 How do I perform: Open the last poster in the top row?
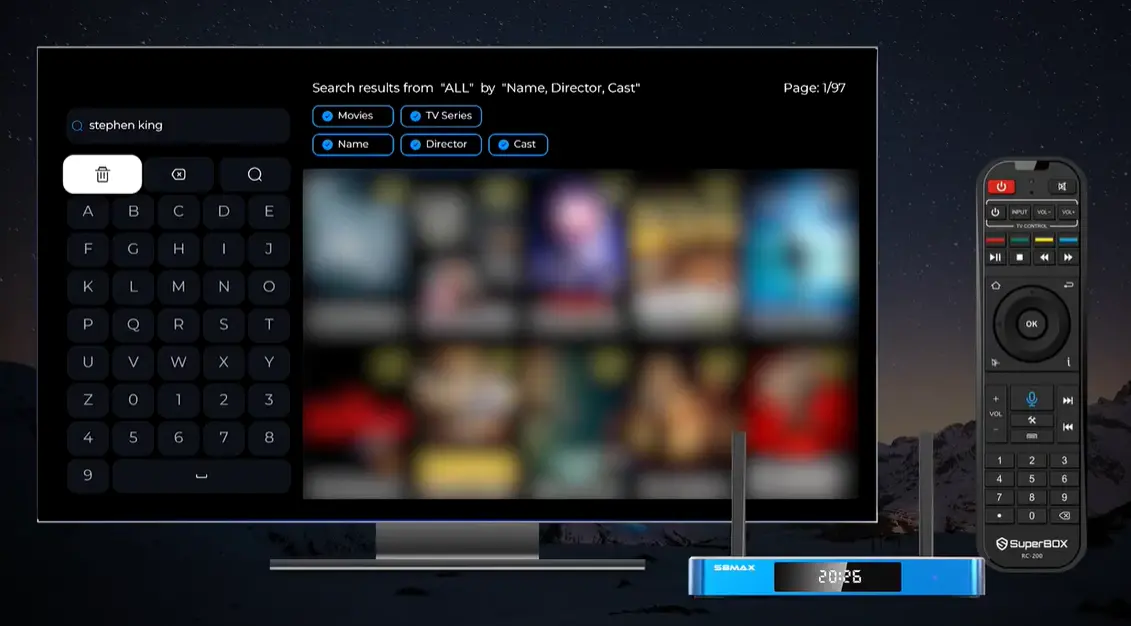800,254
